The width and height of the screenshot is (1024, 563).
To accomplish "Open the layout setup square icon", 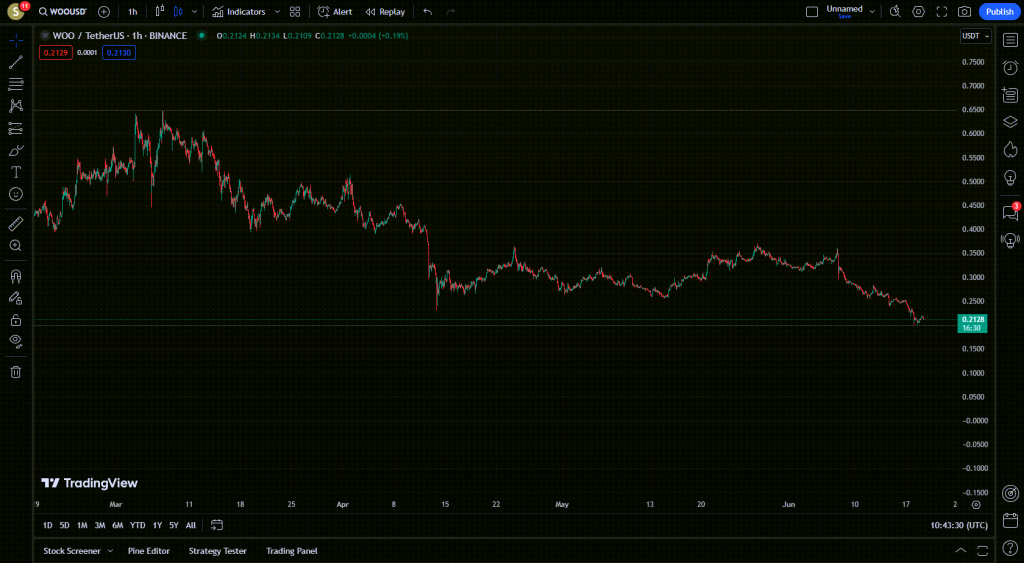I will pyautogui.click(x=812, y=12).
